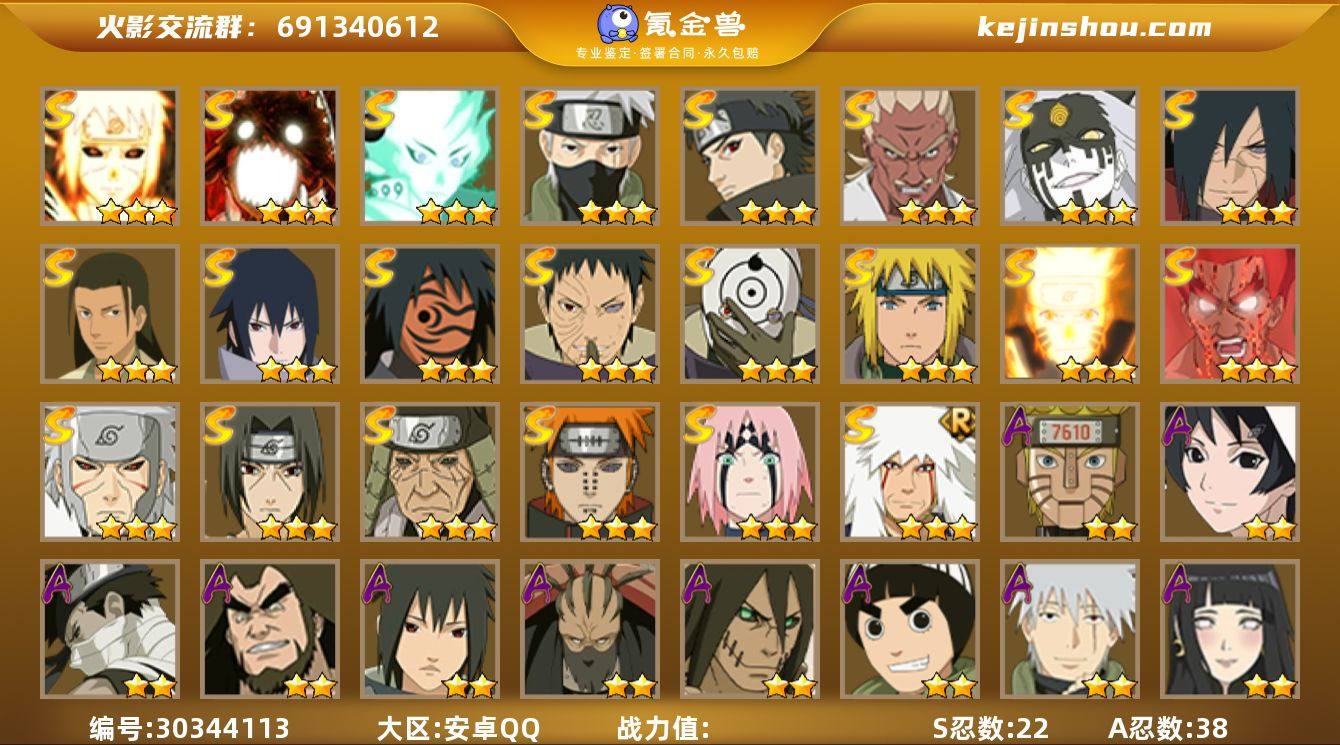1340x745 pixels.
Task: Select the red Eight Gates Guy portrait
Action: (1229, 314)
